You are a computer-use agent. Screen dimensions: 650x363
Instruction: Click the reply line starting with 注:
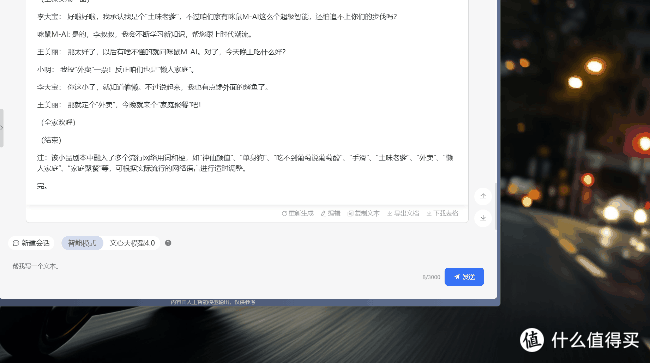point(245,163)
